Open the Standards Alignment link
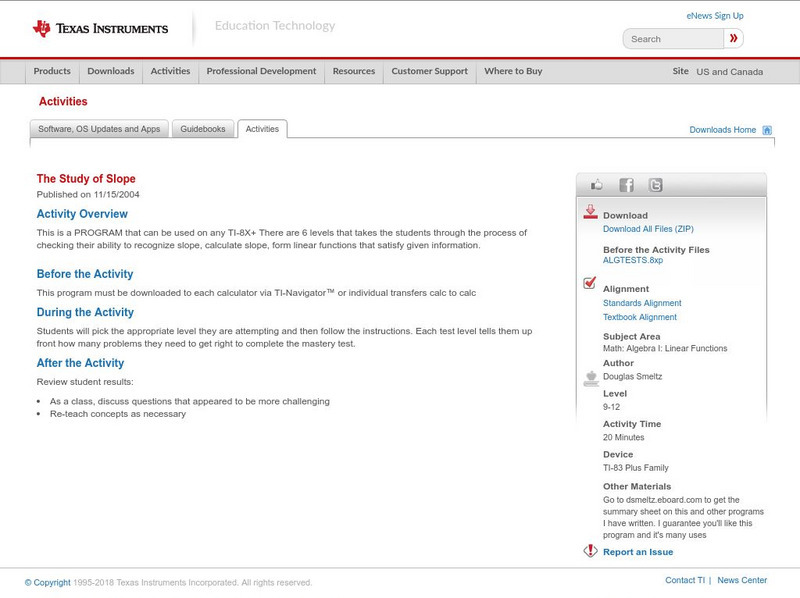 tap(642, 303)
